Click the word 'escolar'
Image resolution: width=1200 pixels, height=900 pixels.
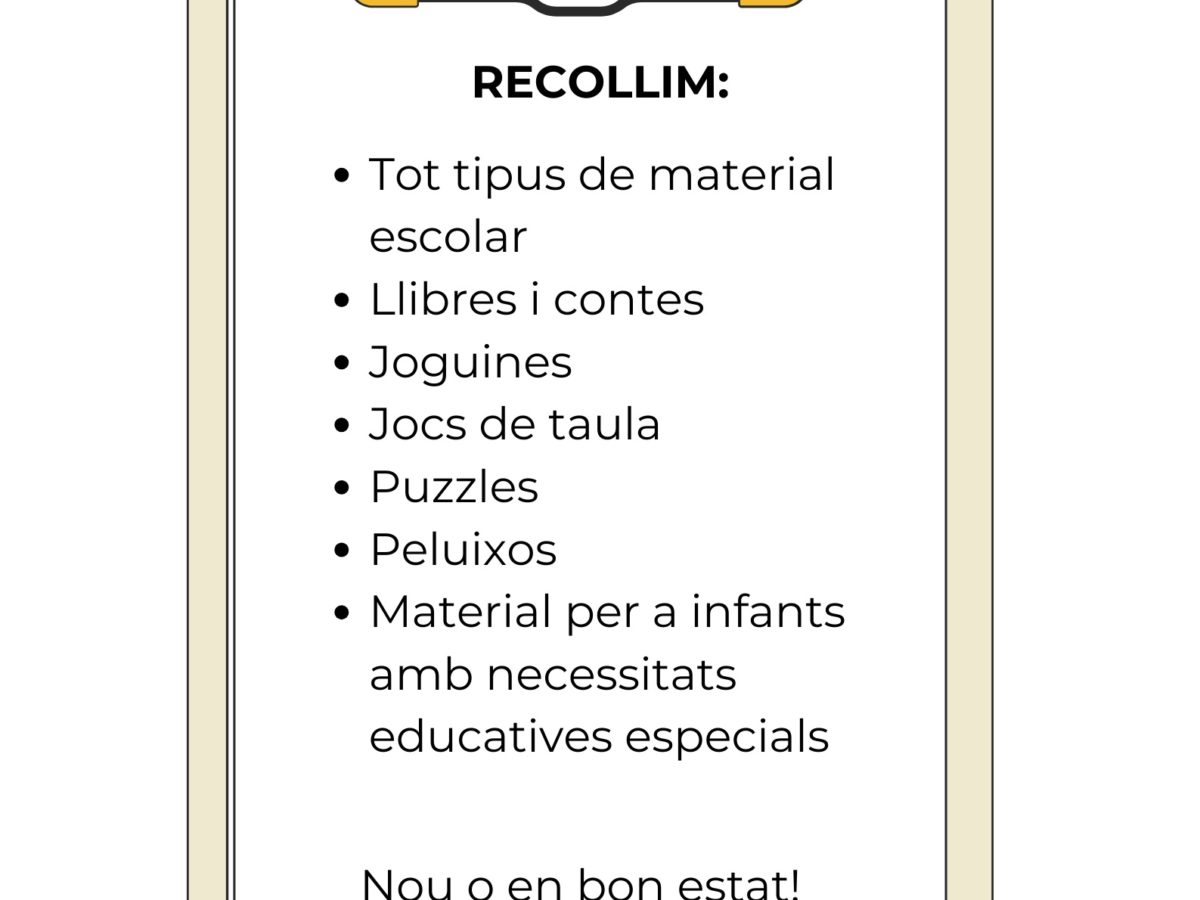tap(447, 237)
